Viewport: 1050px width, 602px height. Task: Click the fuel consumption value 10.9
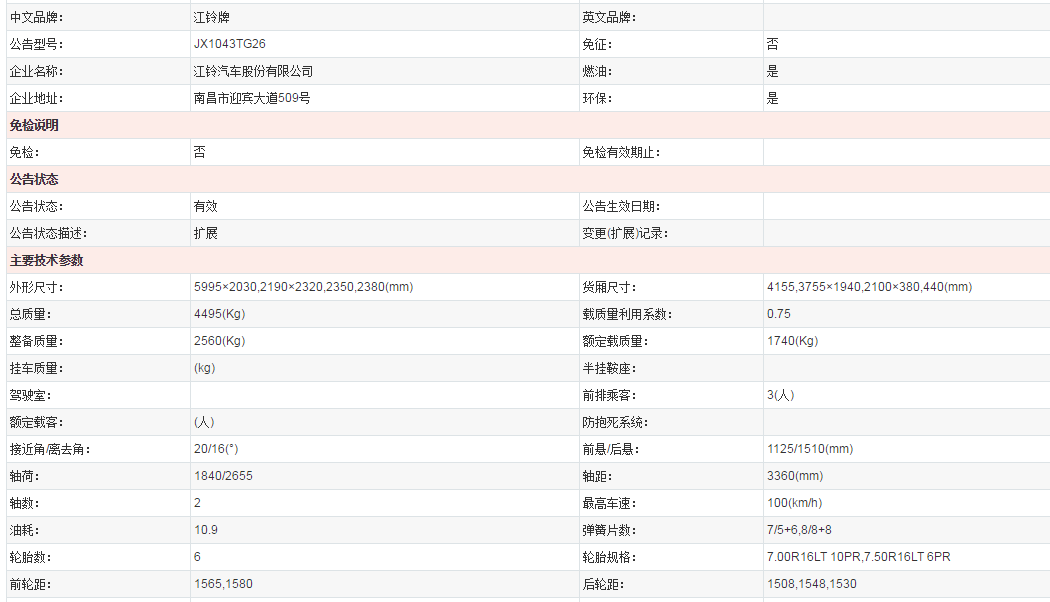click(205, 530)
